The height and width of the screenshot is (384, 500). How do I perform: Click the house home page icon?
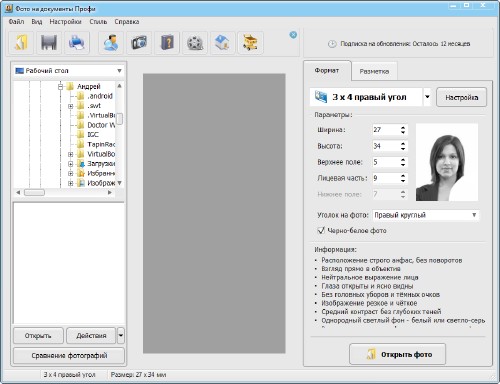tap(223, 43)
